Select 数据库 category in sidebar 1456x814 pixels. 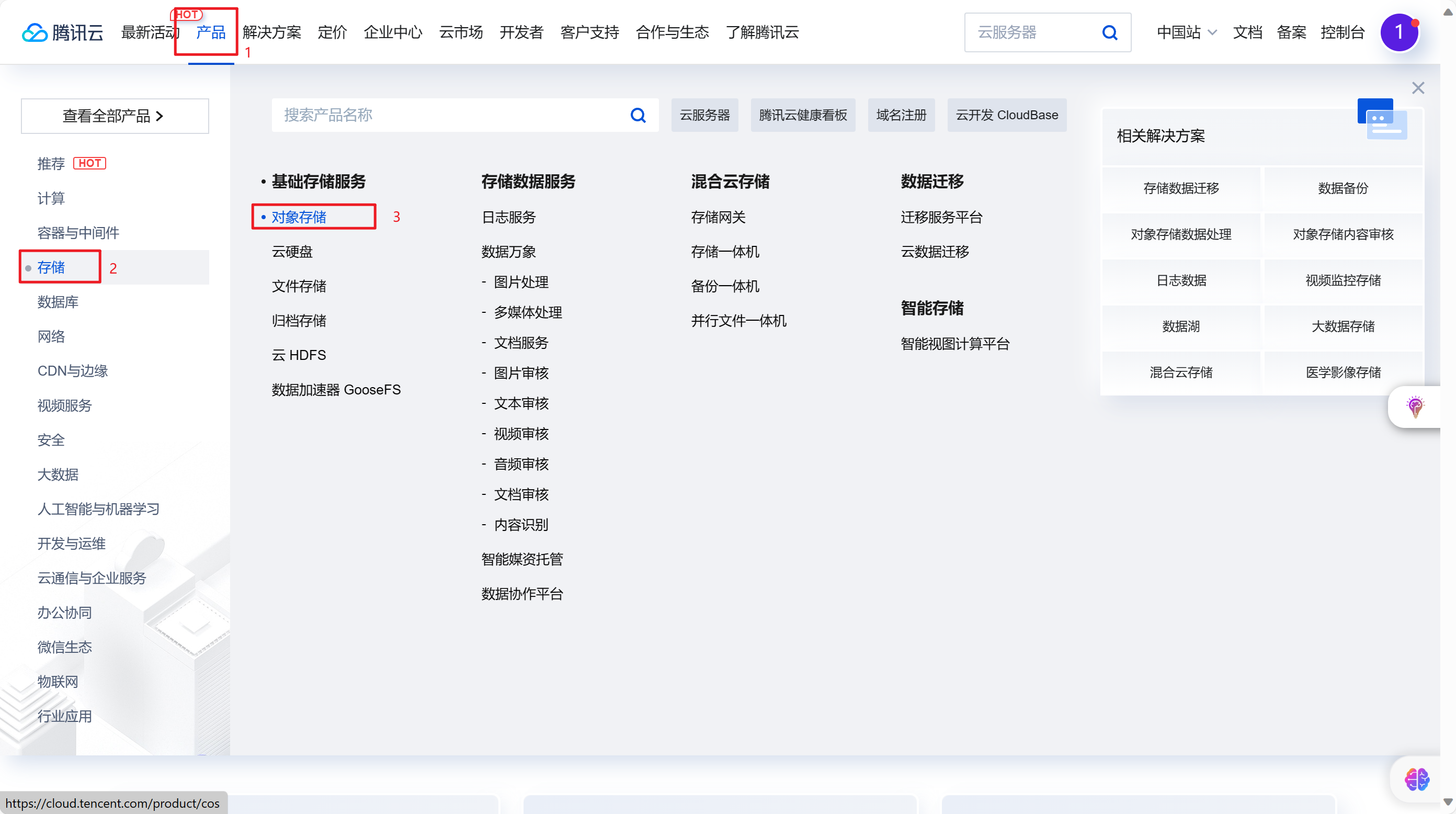point(58,302)
